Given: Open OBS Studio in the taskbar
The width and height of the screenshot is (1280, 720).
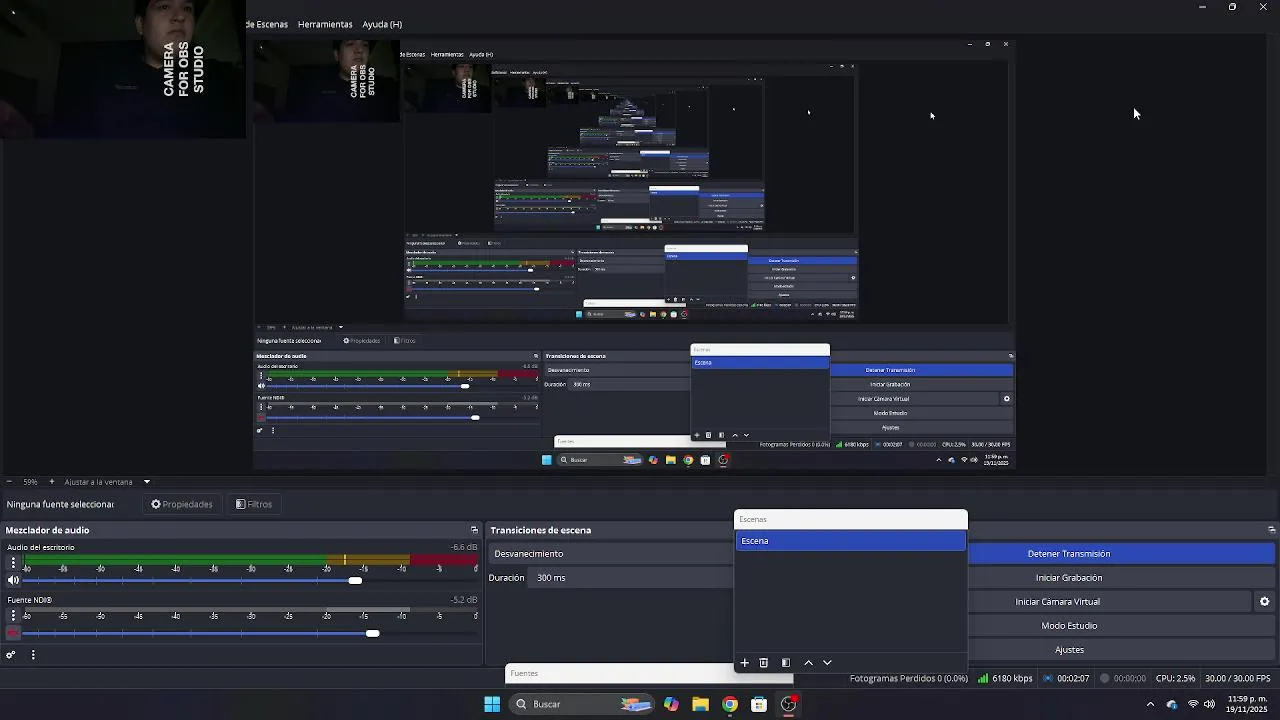Looking at the screenshot, I should (x=789, y=704).
